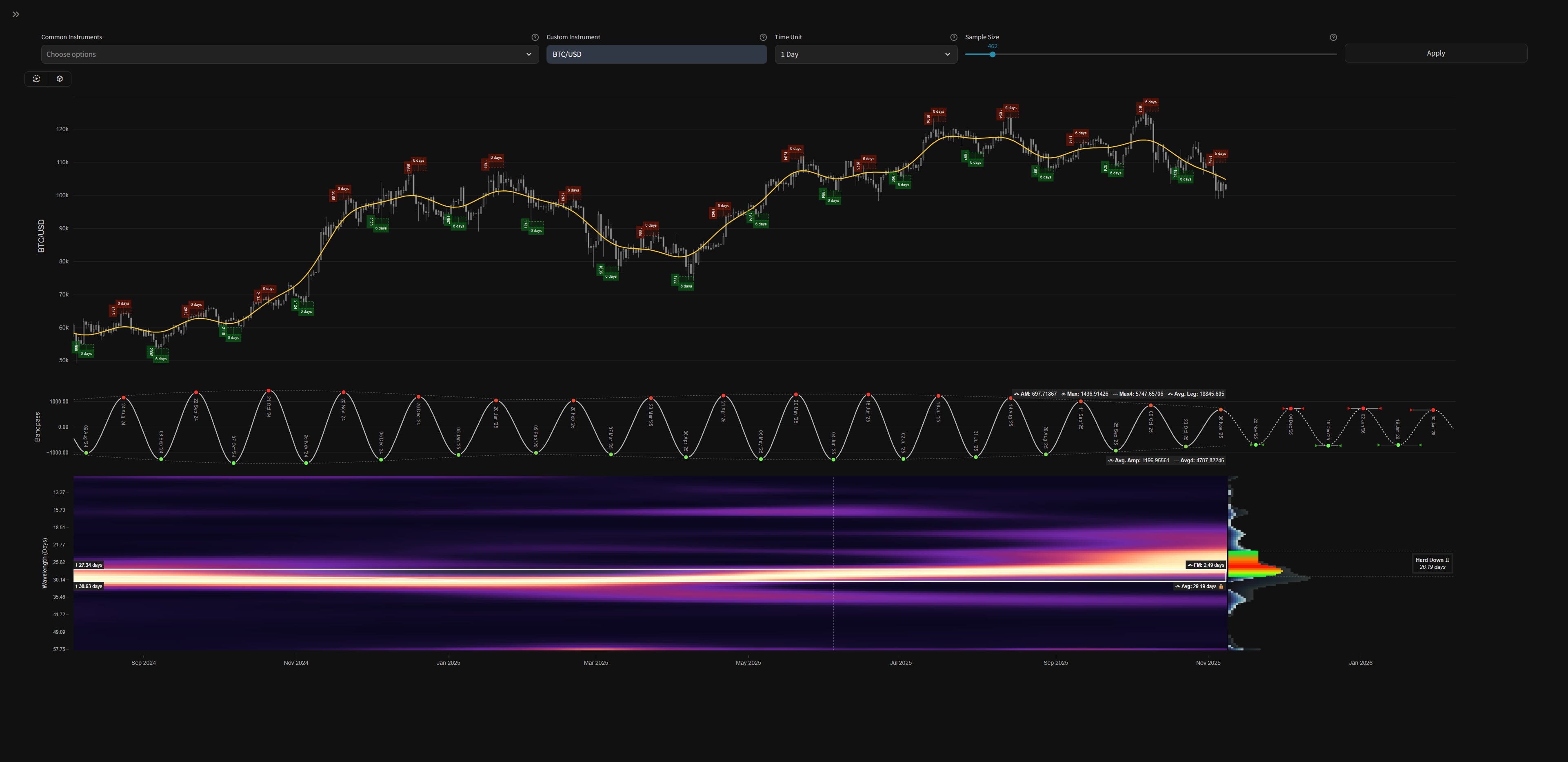Click the Sample Size slider handle

(992, 54)
